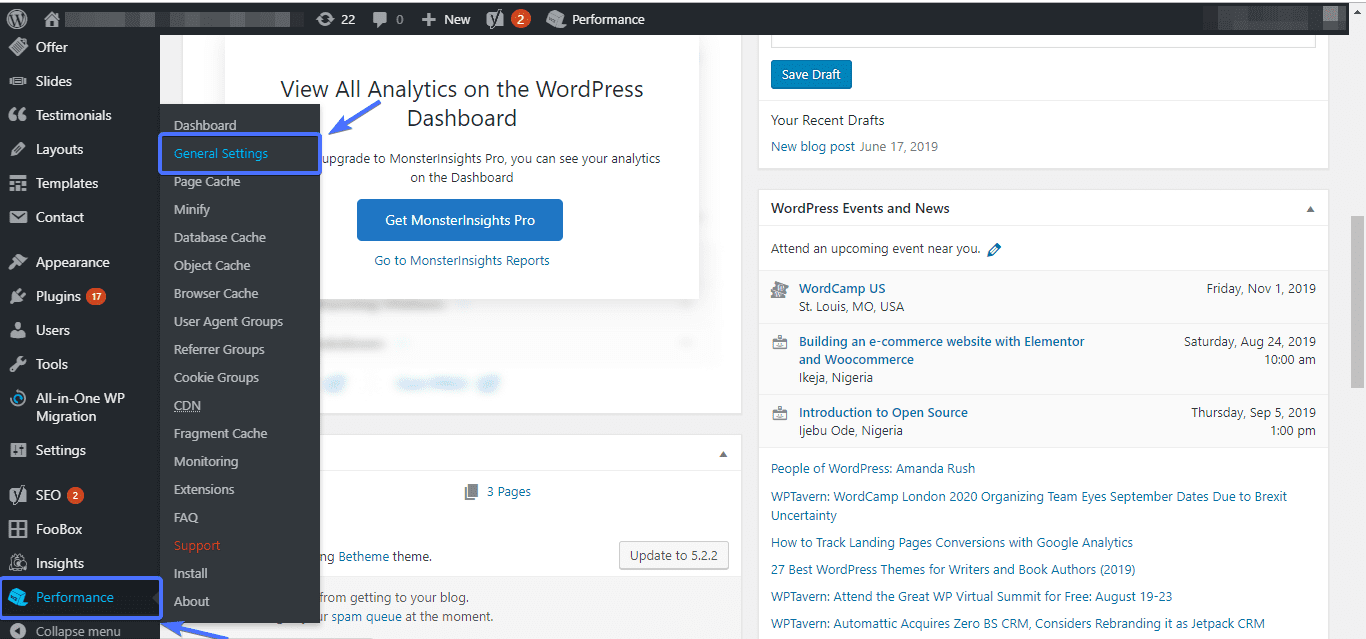Viewport: 1366px width, 639px height.
Task: Open Install in Performance submenu
Action: coord(191,573)
